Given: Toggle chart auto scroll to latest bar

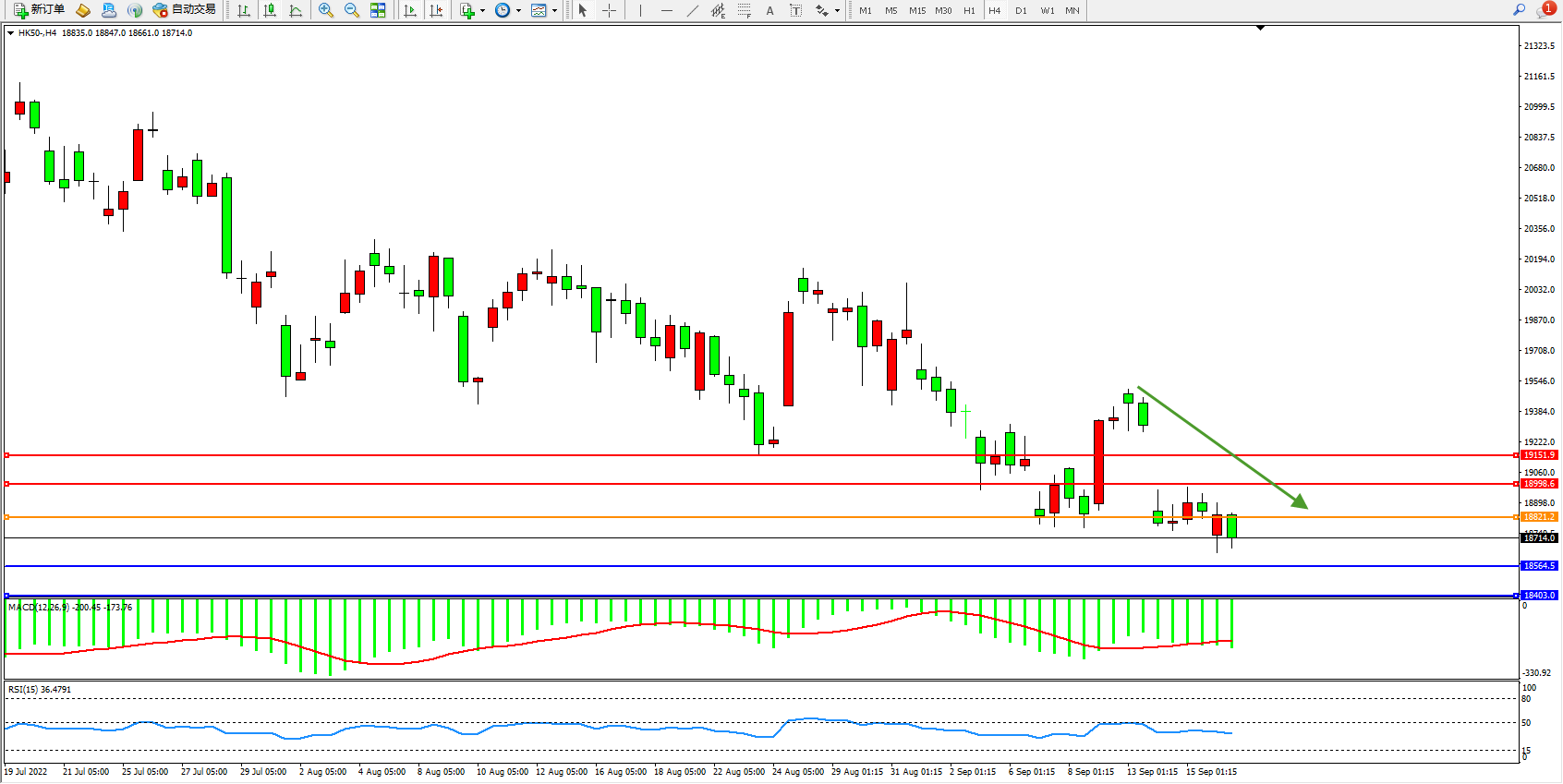Looking at the screenshot, I should pos(410,10).
